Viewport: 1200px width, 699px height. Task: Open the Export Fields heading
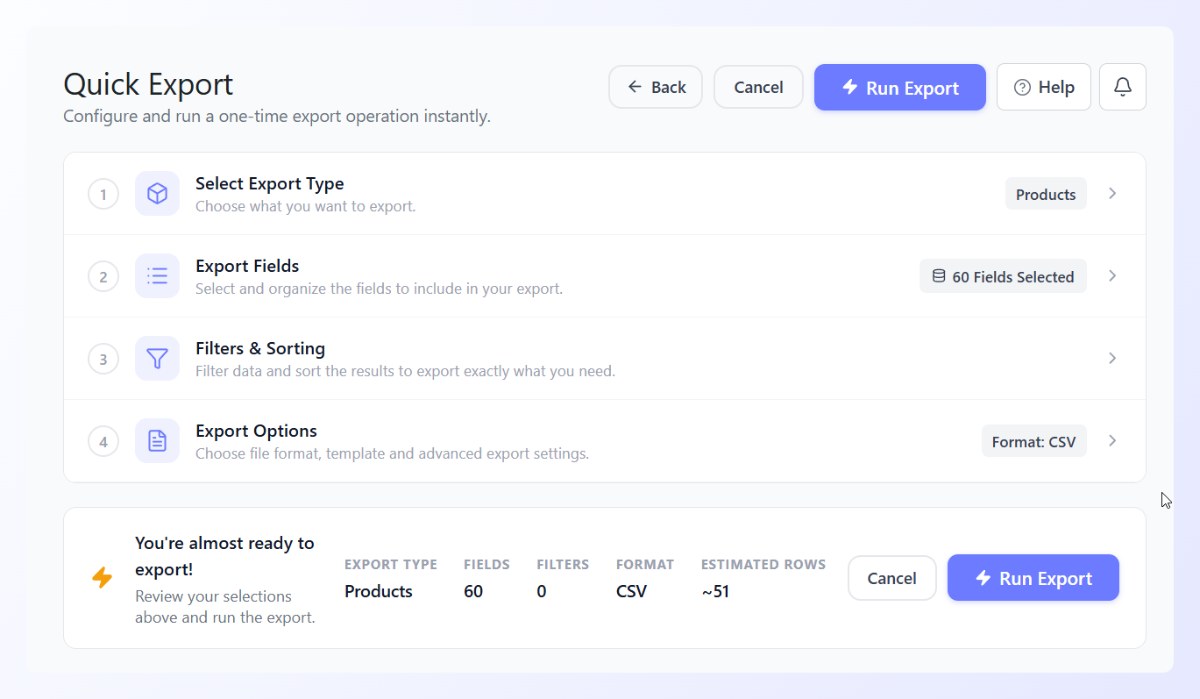[x=247, y=266]
